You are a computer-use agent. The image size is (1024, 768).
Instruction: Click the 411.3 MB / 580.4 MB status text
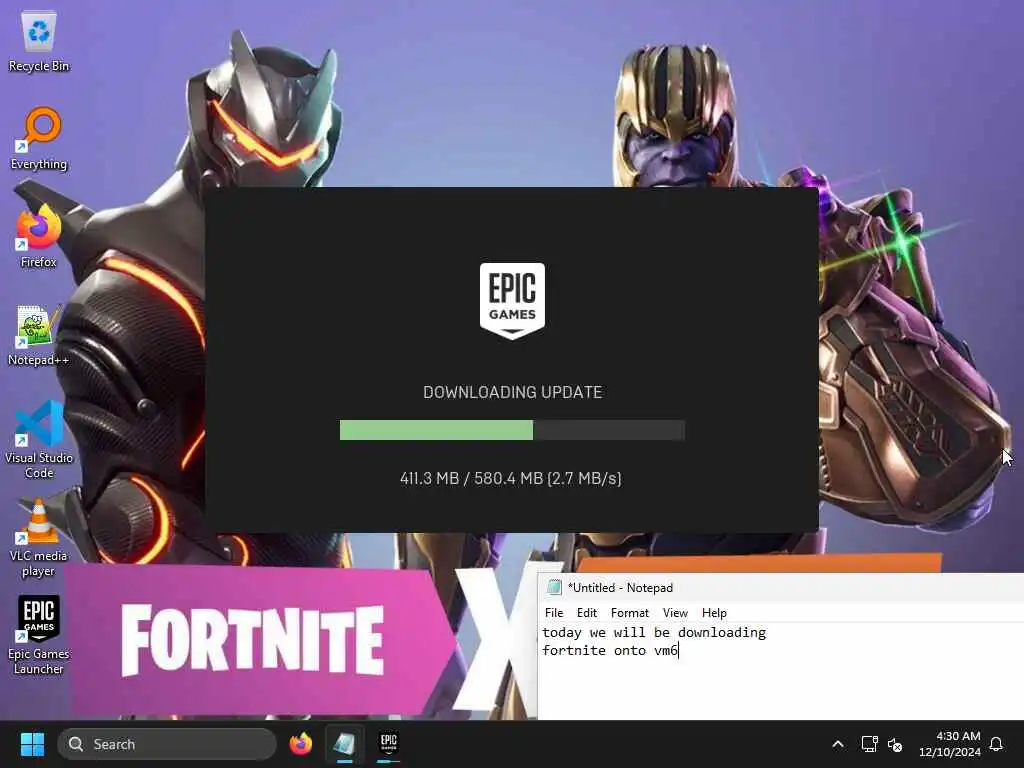[511, 478]
